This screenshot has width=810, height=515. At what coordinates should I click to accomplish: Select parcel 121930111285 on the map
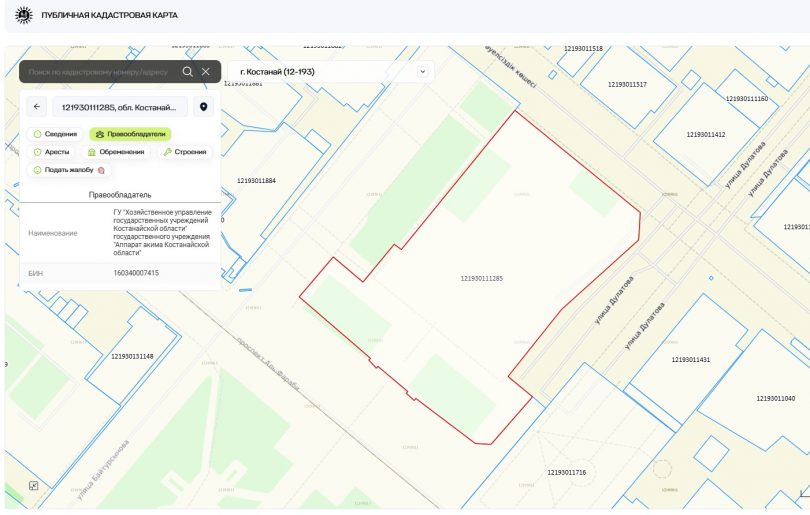tap(481, 278)
